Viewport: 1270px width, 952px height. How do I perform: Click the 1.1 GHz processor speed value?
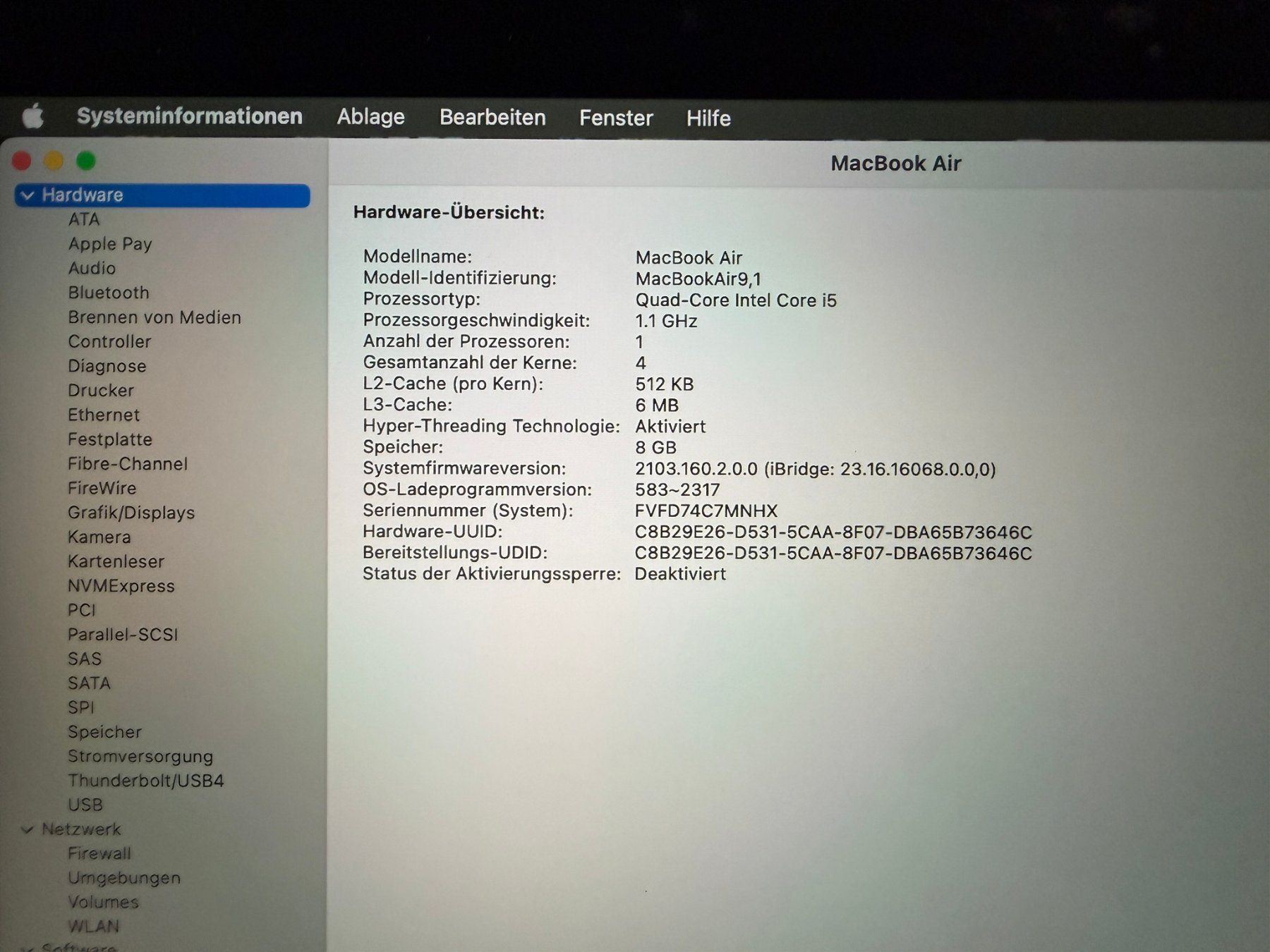click(666, 322)
